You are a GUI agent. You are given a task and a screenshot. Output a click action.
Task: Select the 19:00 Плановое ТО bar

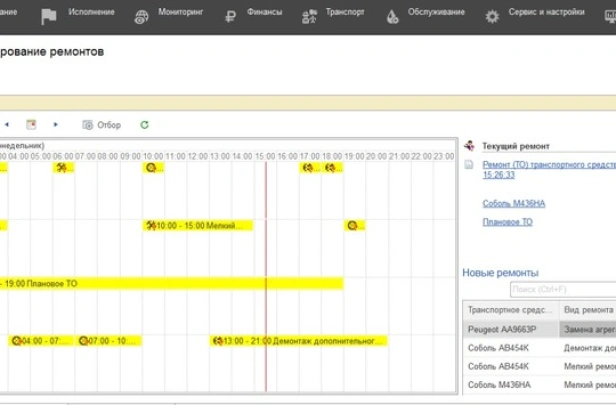[172, 283]
